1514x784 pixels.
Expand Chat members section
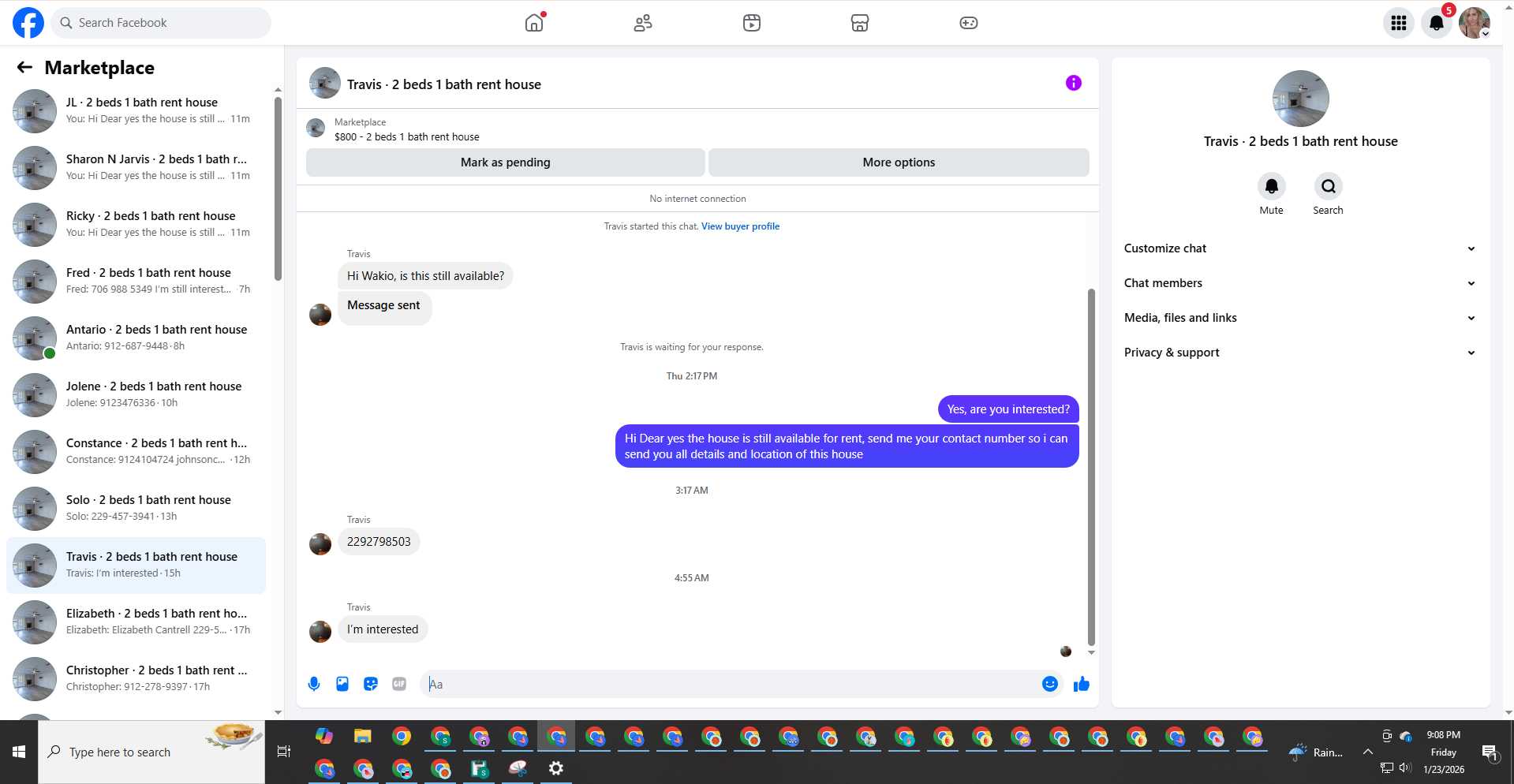click(x=1300, y=283)
